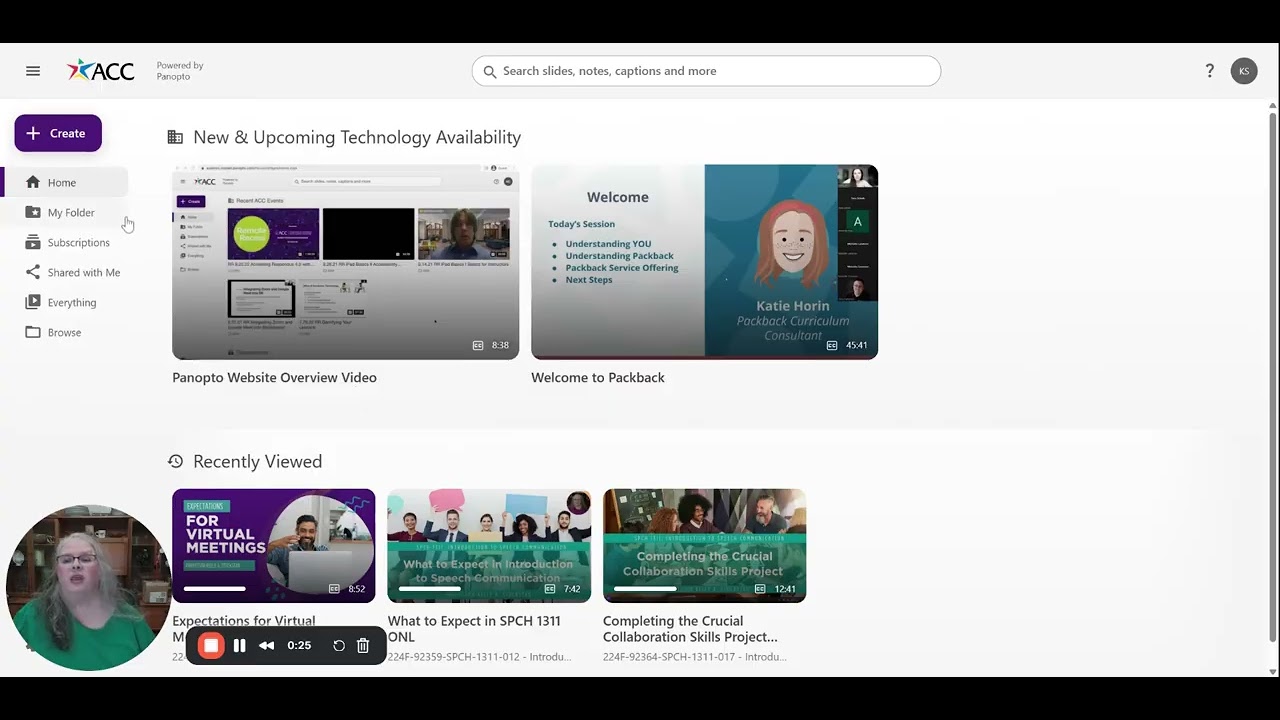The height and width of the screenshot is (720, 1280).
Task: Click the webcam presenter bubble
Action: (88, 588)
